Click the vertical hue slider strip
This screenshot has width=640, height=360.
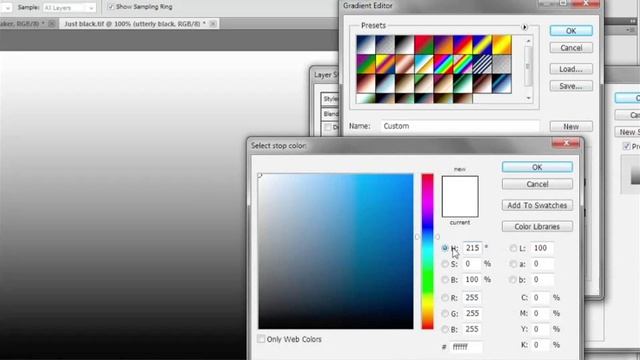(427, 251)
